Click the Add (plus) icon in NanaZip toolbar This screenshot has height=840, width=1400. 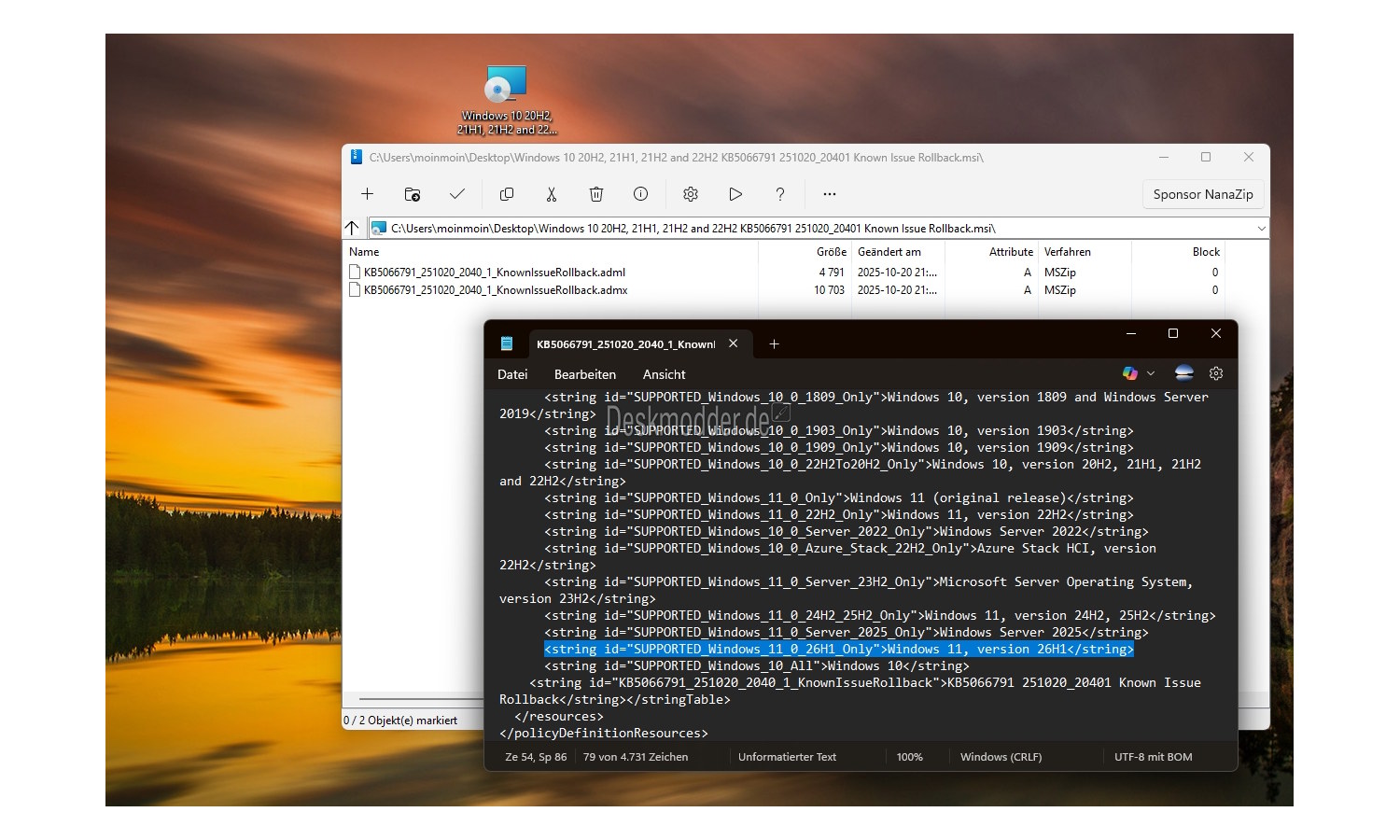(367, 194)
